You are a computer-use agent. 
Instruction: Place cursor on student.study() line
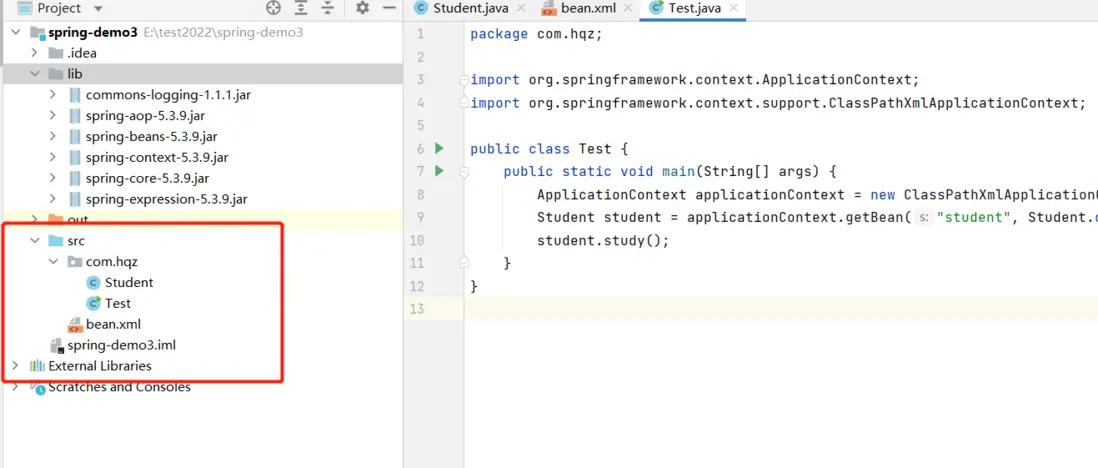pyautogui.click(x=603, y=240)
